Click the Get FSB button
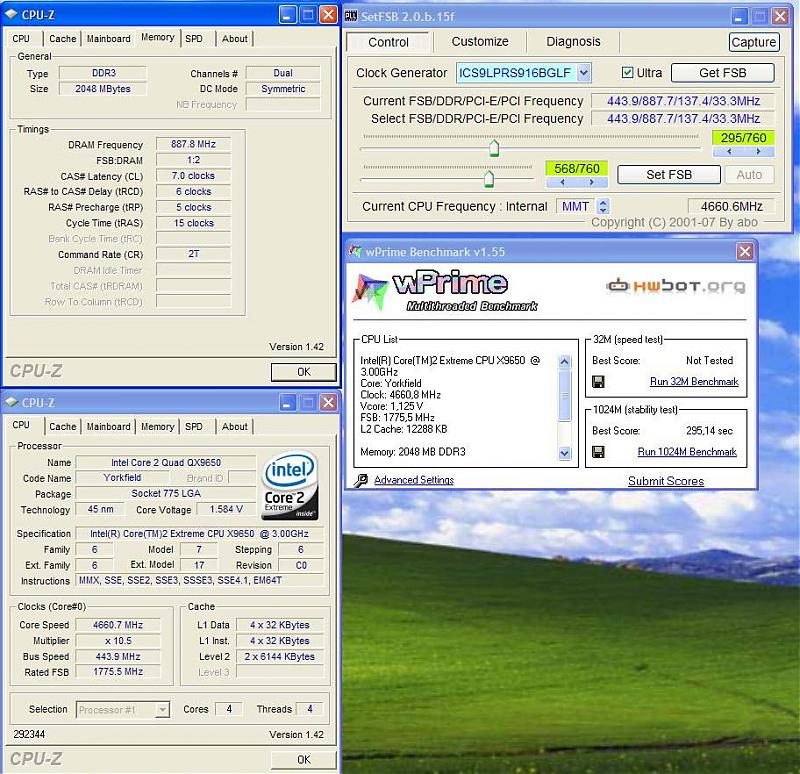800x774 pixels. pos(722,72)
